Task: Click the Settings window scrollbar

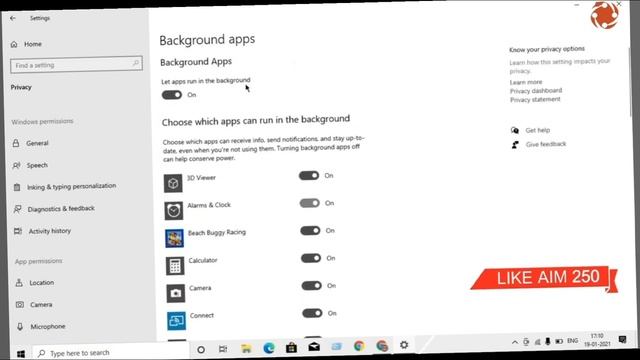Action: pos(631,82)
